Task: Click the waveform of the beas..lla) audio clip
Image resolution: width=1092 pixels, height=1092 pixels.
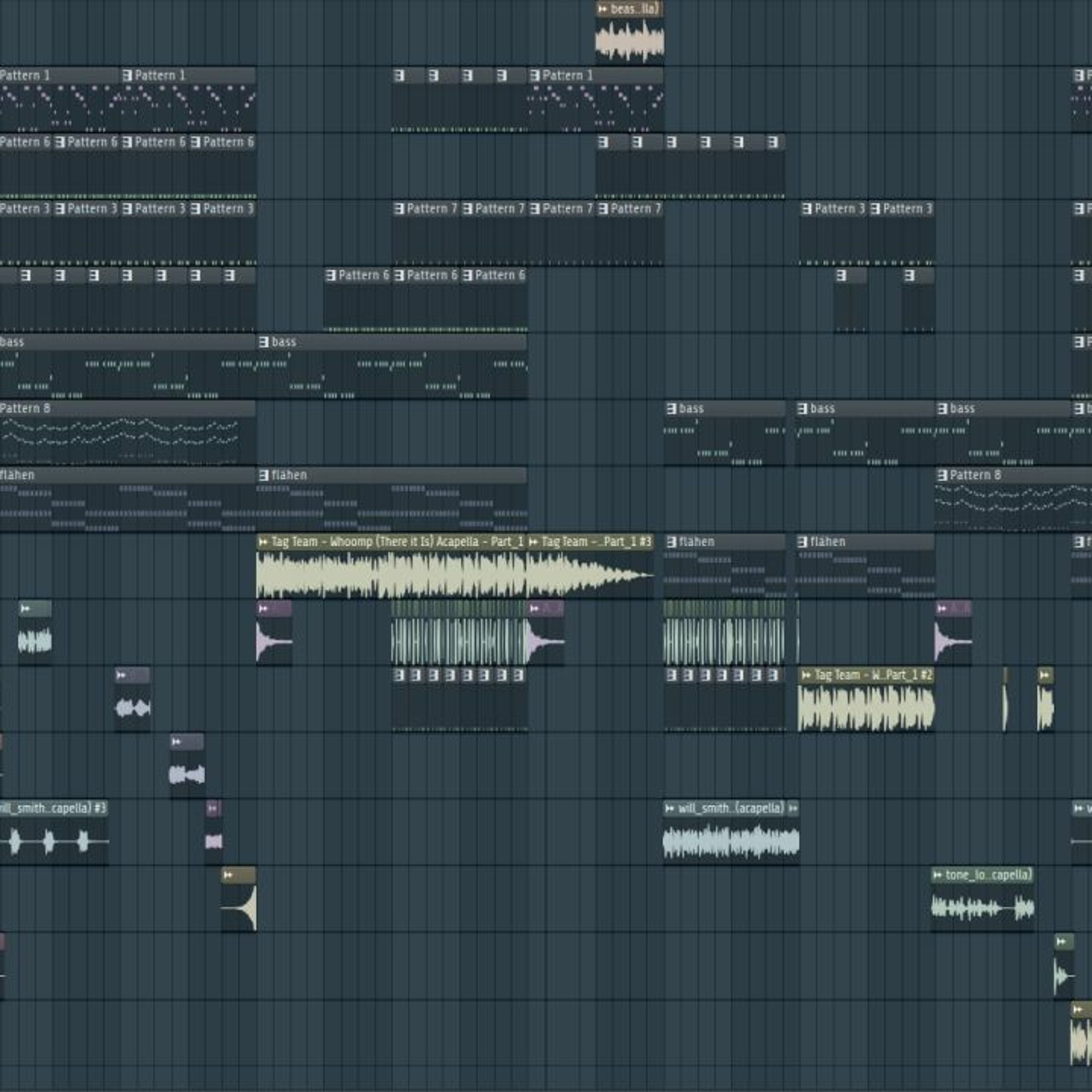Action: point(629,41)
